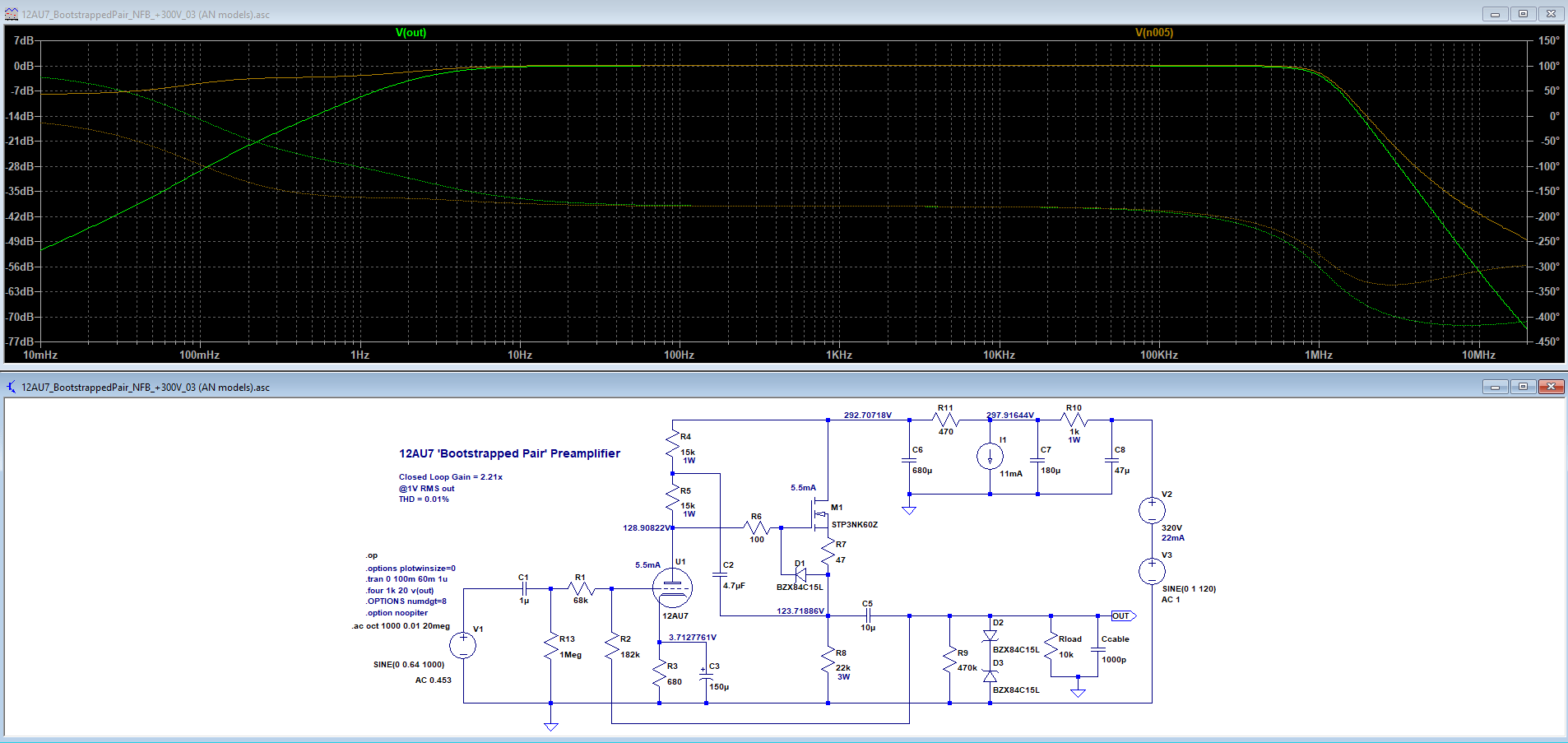Select the R6 100 ohm resistor symbol
The height and width of the screenshot is (743, 1568).
tap(756, 527)
